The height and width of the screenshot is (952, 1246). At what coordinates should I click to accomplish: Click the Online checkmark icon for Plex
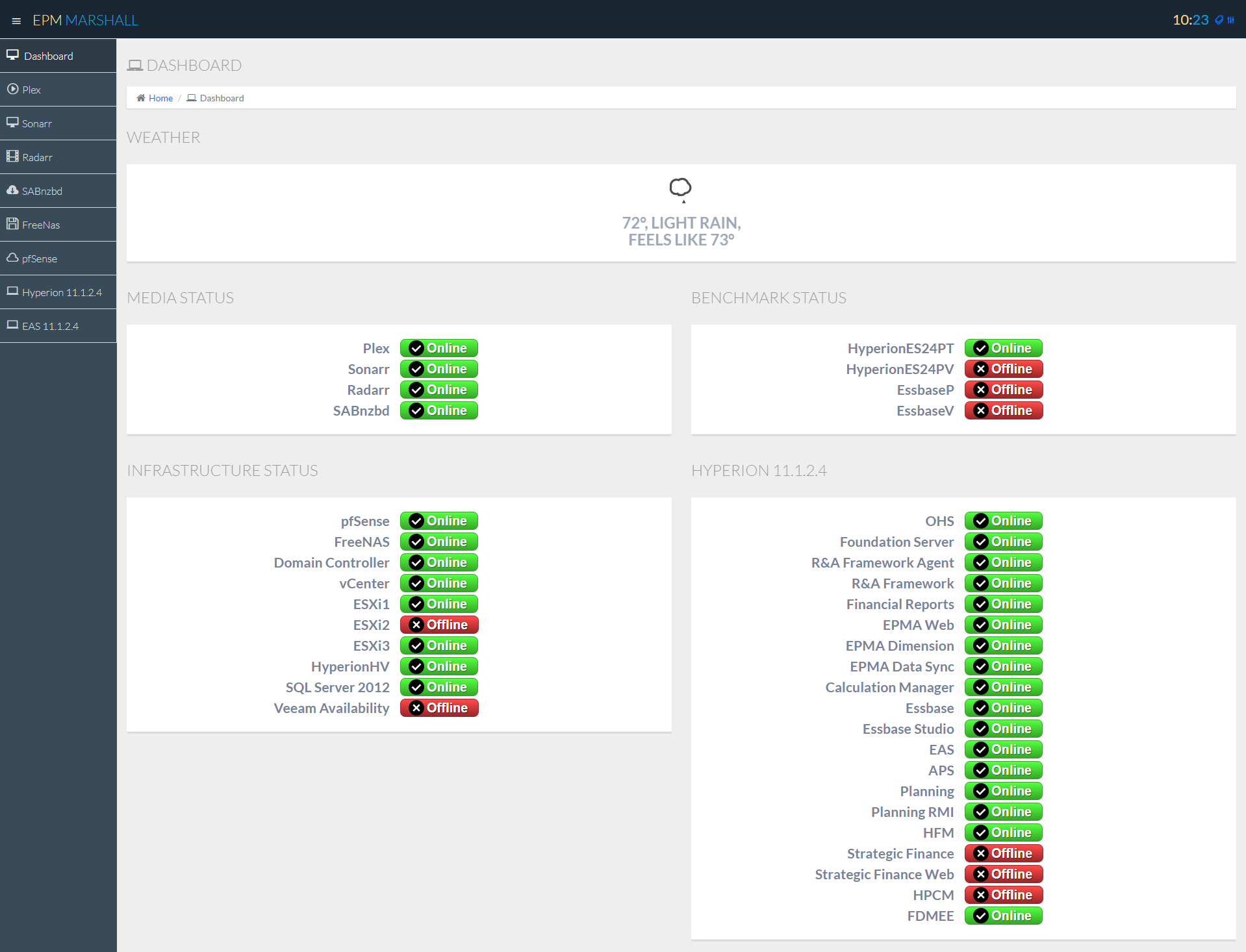416,348
